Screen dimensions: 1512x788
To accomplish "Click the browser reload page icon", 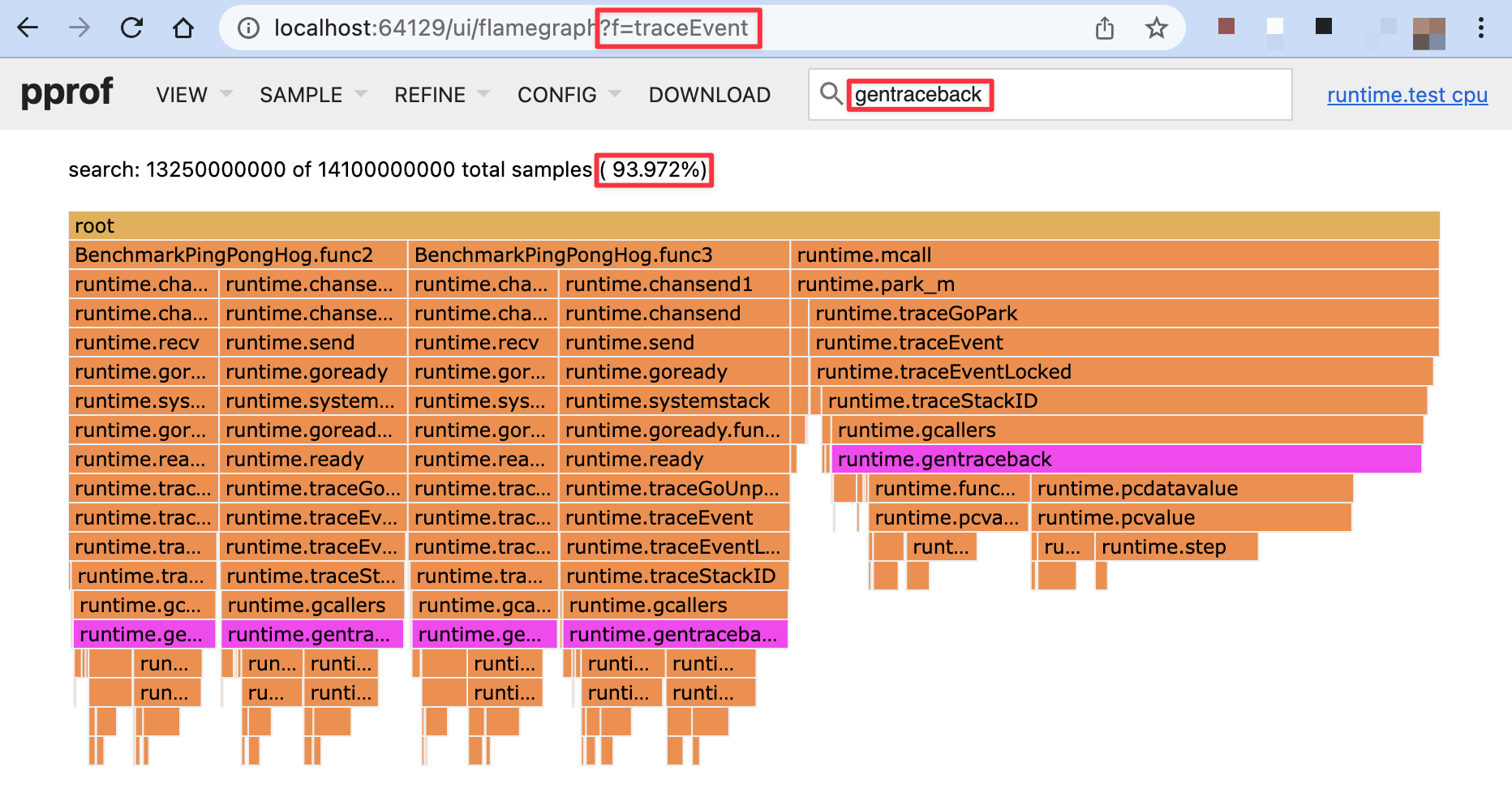I will point(131,28).
